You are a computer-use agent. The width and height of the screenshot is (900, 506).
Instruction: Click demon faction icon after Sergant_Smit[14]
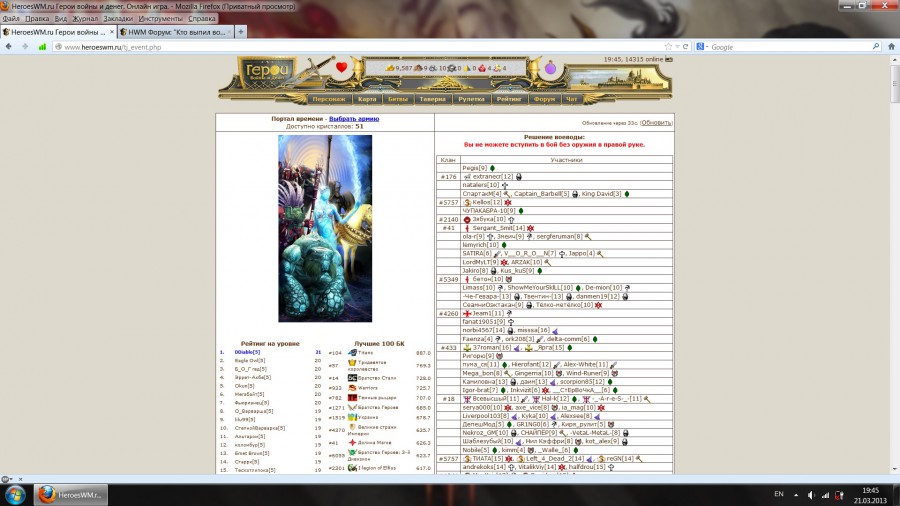[x=530, y=228]
